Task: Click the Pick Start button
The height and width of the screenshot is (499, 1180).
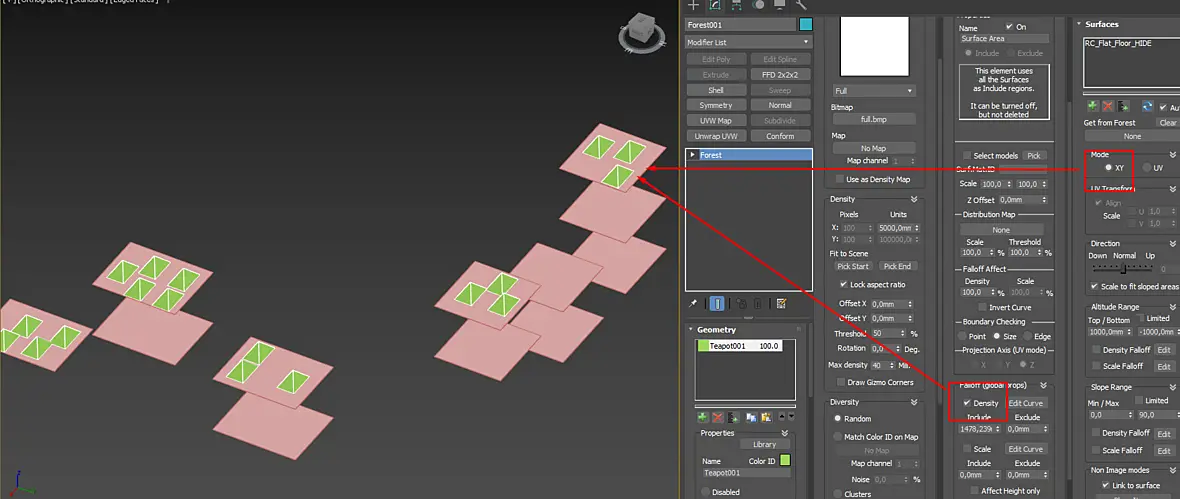Action: click(854, 266)
